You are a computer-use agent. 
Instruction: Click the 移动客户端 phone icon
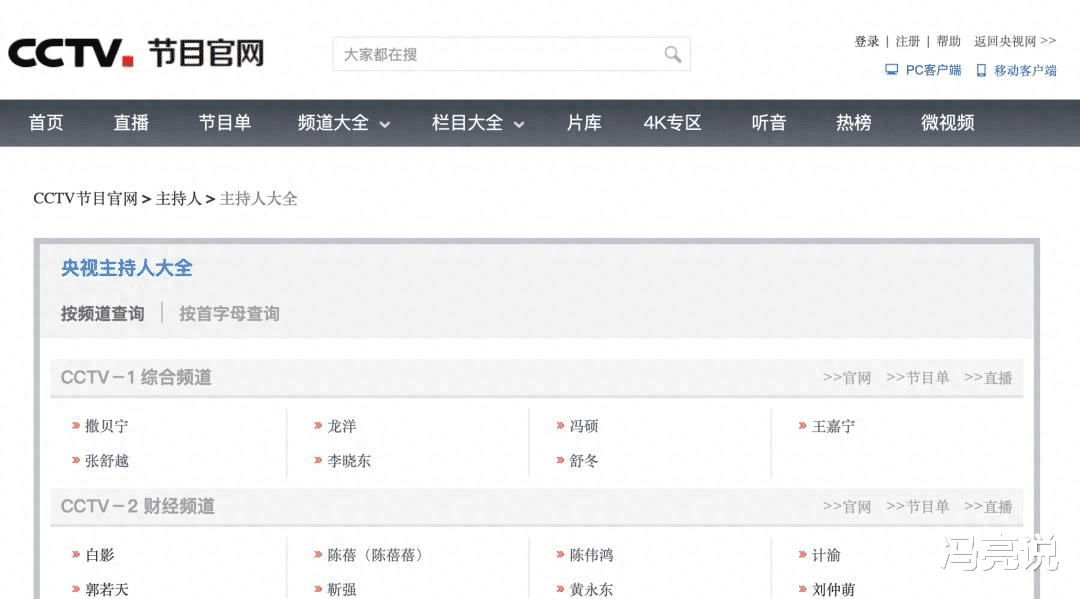pos(982,70)
